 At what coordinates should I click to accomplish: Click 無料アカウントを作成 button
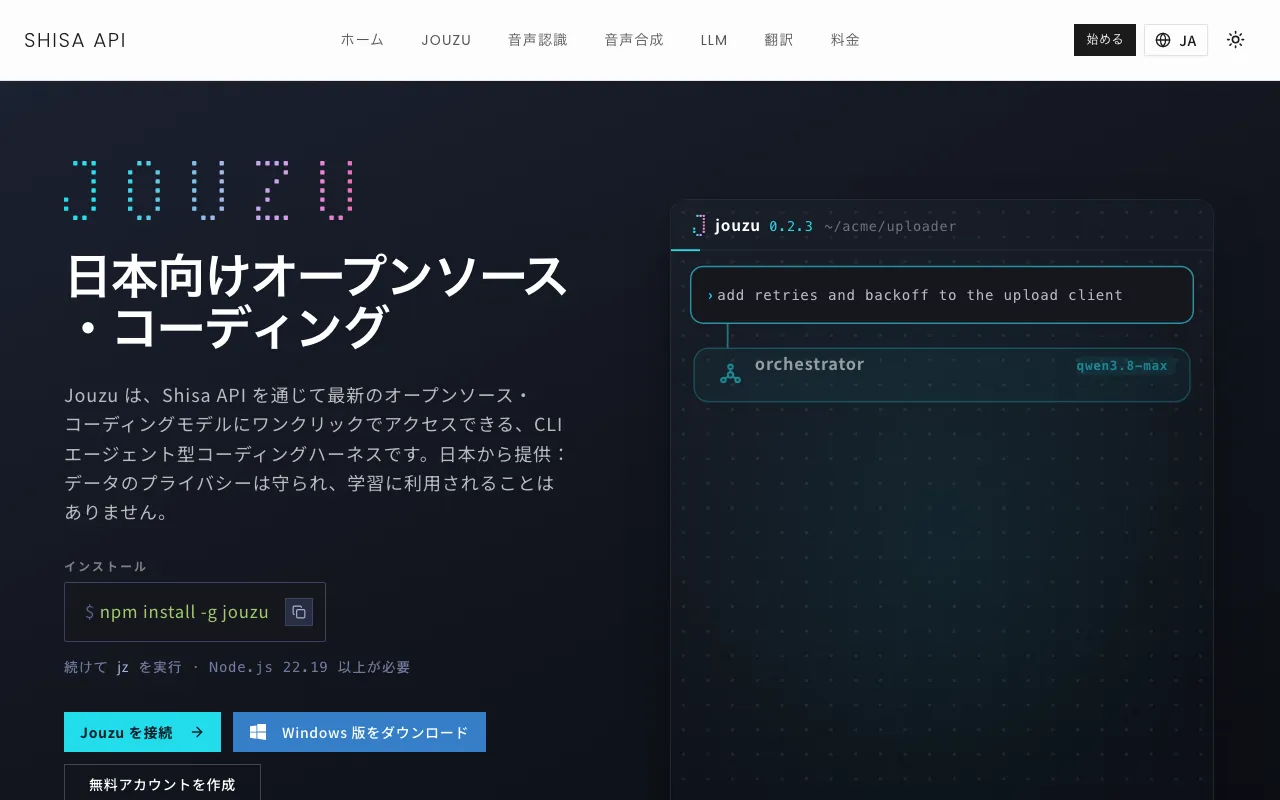coord(162,783)
